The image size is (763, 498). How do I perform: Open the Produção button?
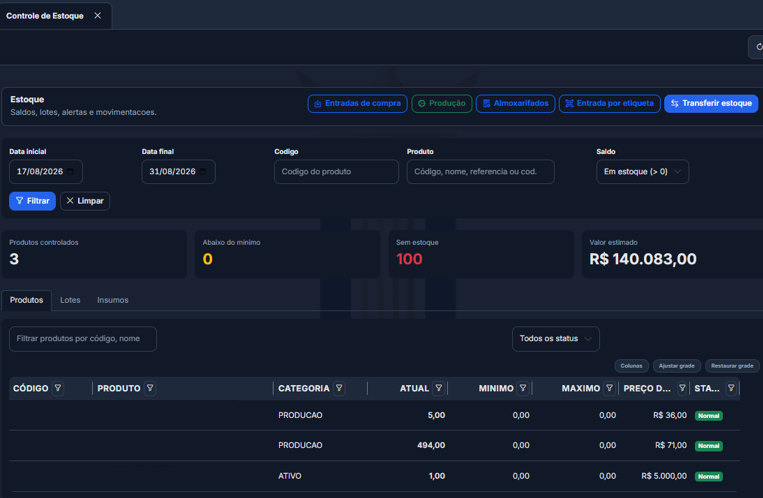point(442,104)
